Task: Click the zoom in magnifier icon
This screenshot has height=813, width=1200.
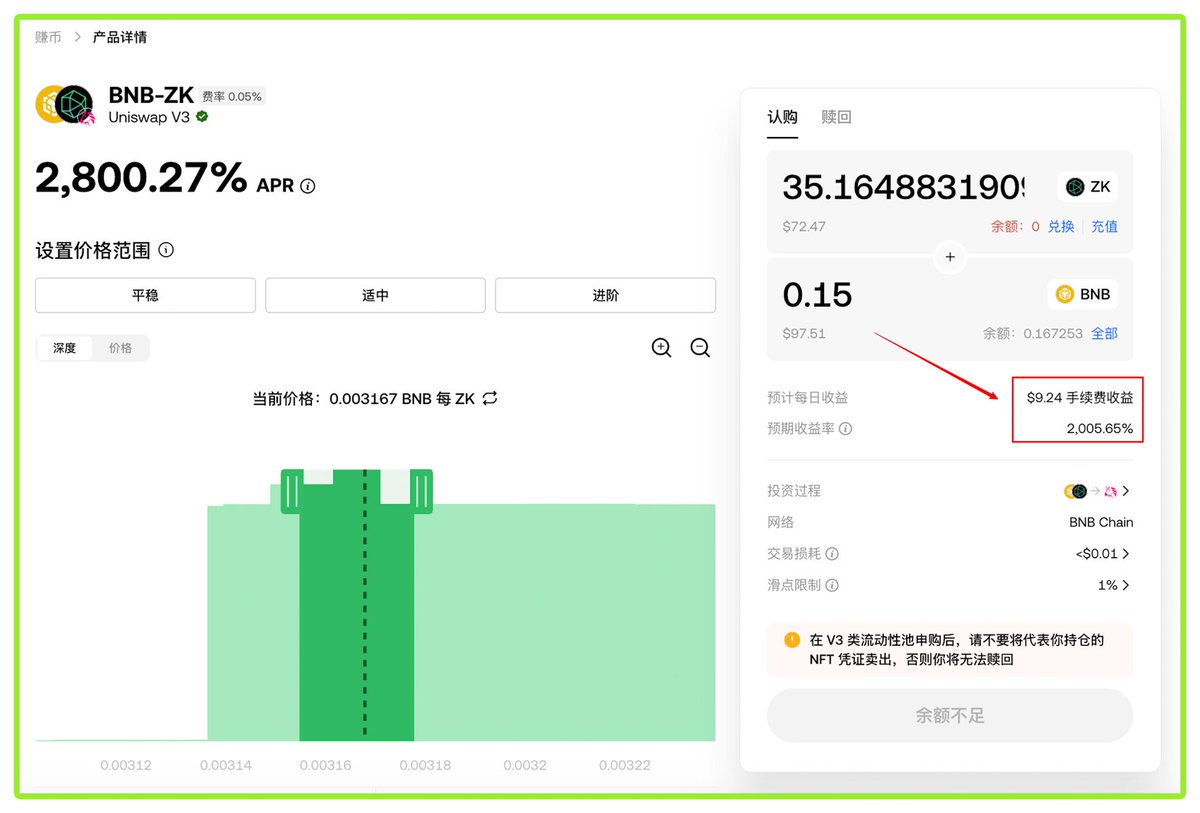Action: coord(661,348)
